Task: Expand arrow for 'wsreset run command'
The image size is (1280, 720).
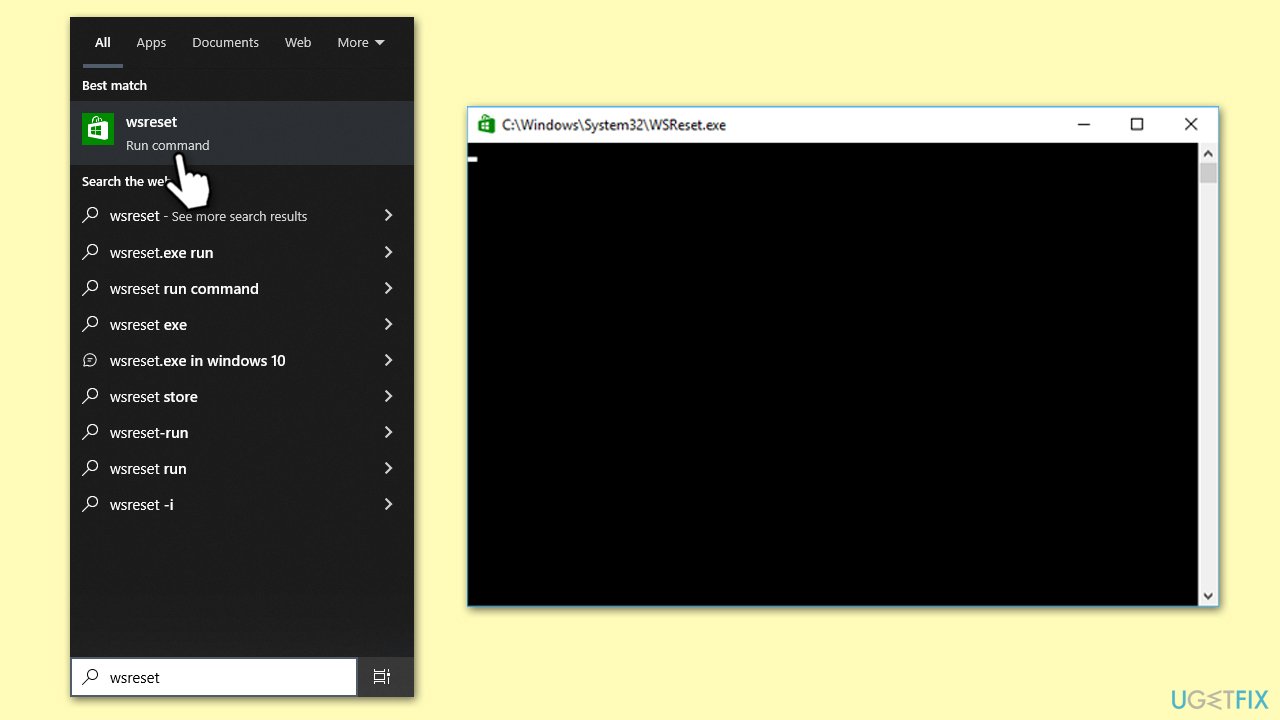Action: pos(388,288)
